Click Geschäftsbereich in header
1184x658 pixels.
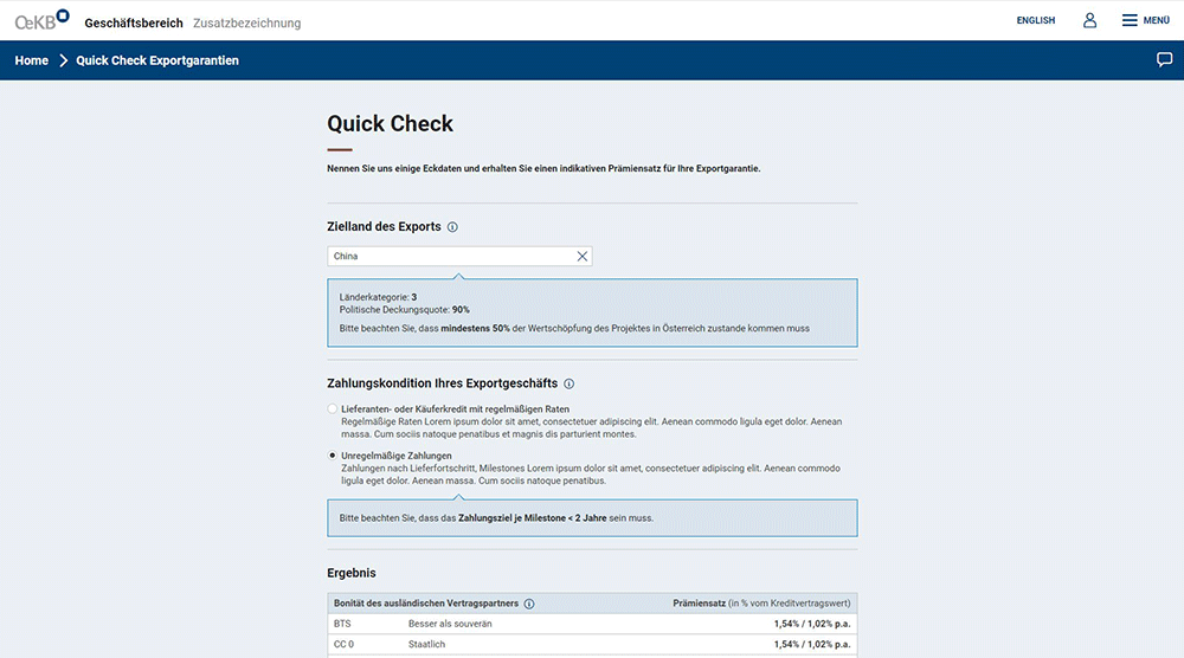pyautogui.click(x=133, y=23)
